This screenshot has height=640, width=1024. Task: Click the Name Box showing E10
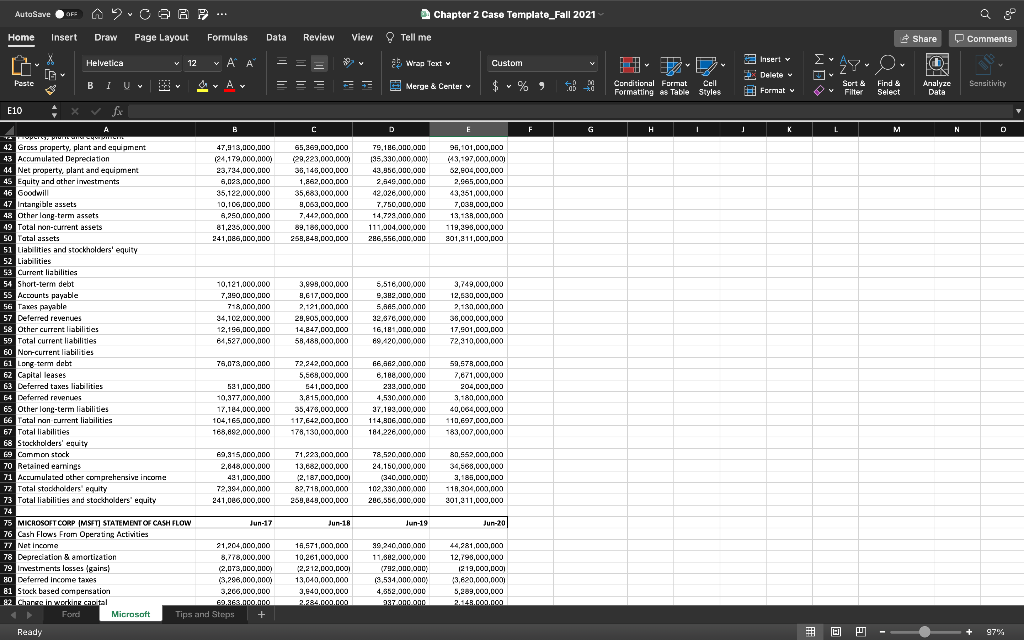[25, 110]
